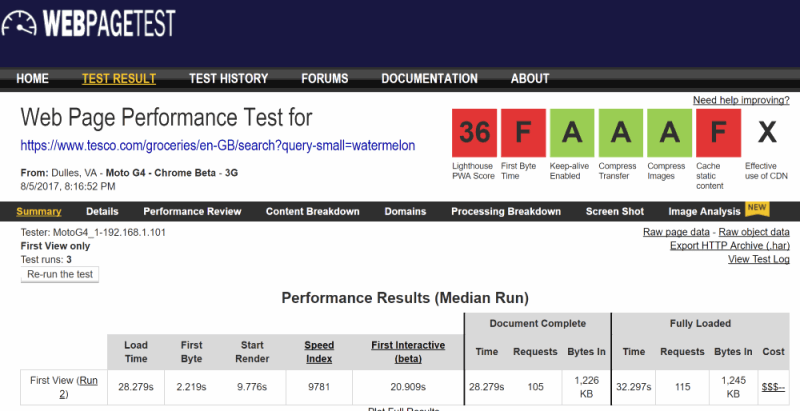Click Speed Index value 9781
The image size is (800, 411).
point(319,387)
